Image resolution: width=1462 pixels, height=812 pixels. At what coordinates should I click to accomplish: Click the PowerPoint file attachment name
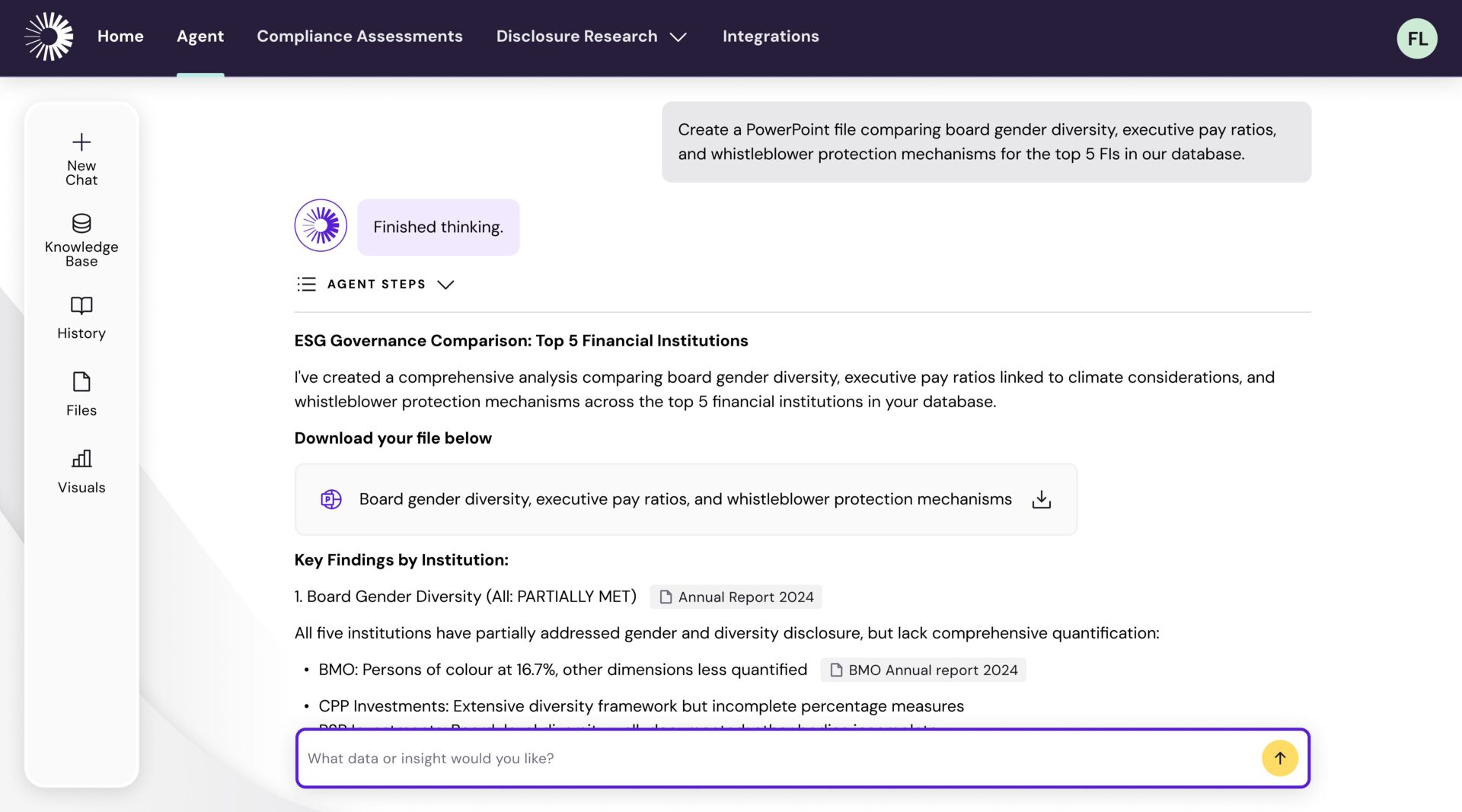685,499
